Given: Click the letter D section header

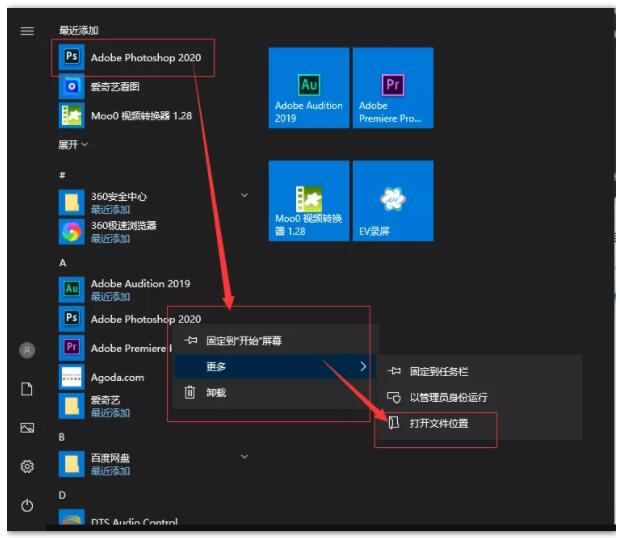Looking at the screenshot, I should click(x=62, y=495).
